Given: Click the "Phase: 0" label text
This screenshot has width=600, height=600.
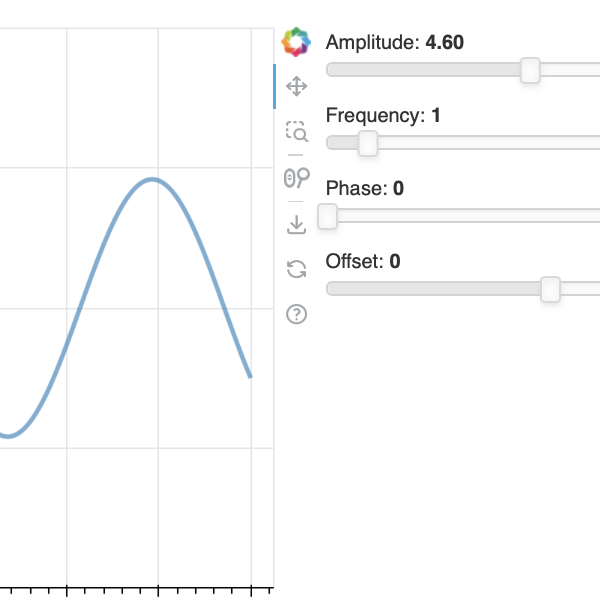Looking at the screenshot, I should 364,189.
